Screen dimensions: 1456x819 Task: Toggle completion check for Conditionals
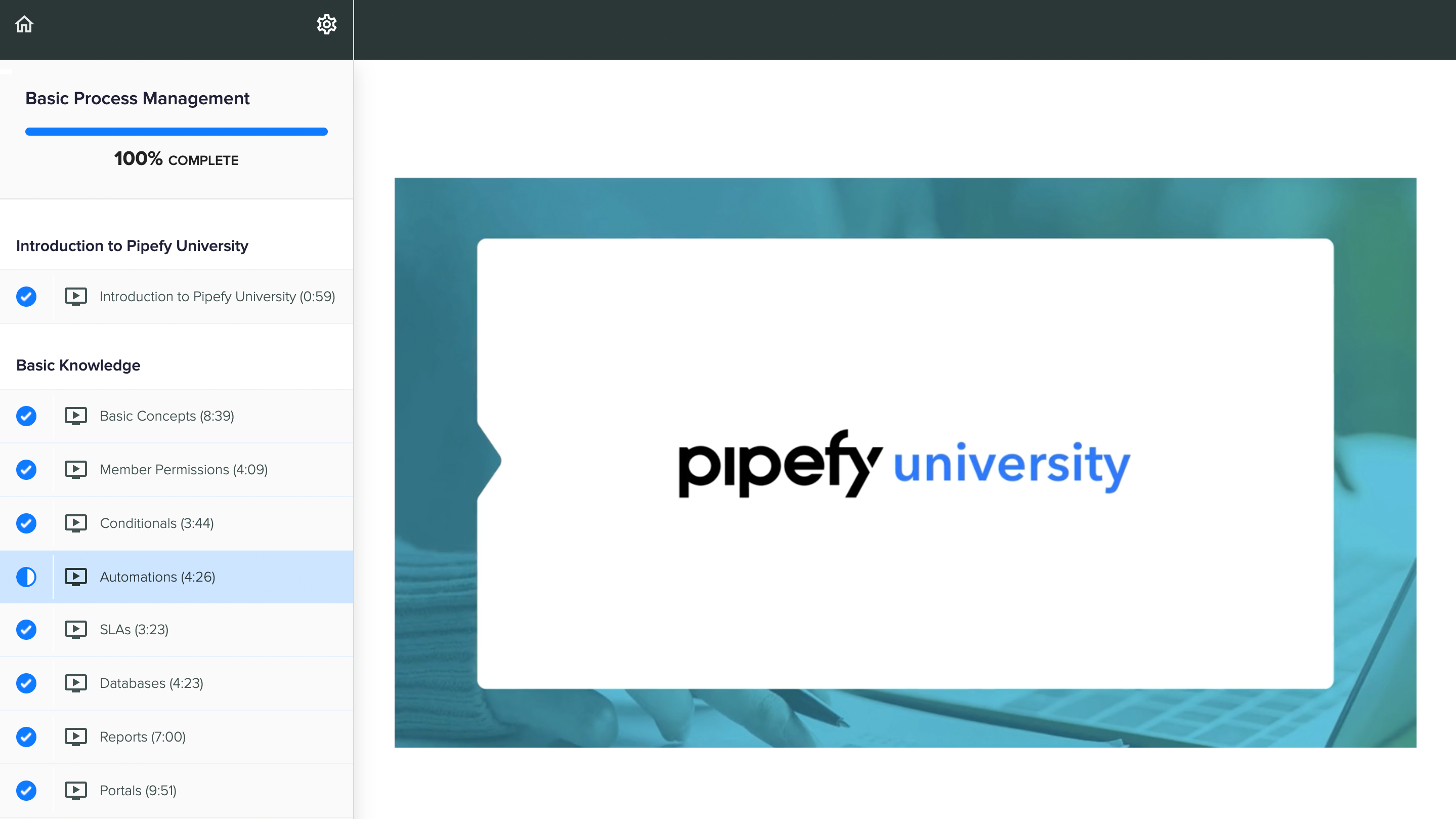tap(26, 523)
